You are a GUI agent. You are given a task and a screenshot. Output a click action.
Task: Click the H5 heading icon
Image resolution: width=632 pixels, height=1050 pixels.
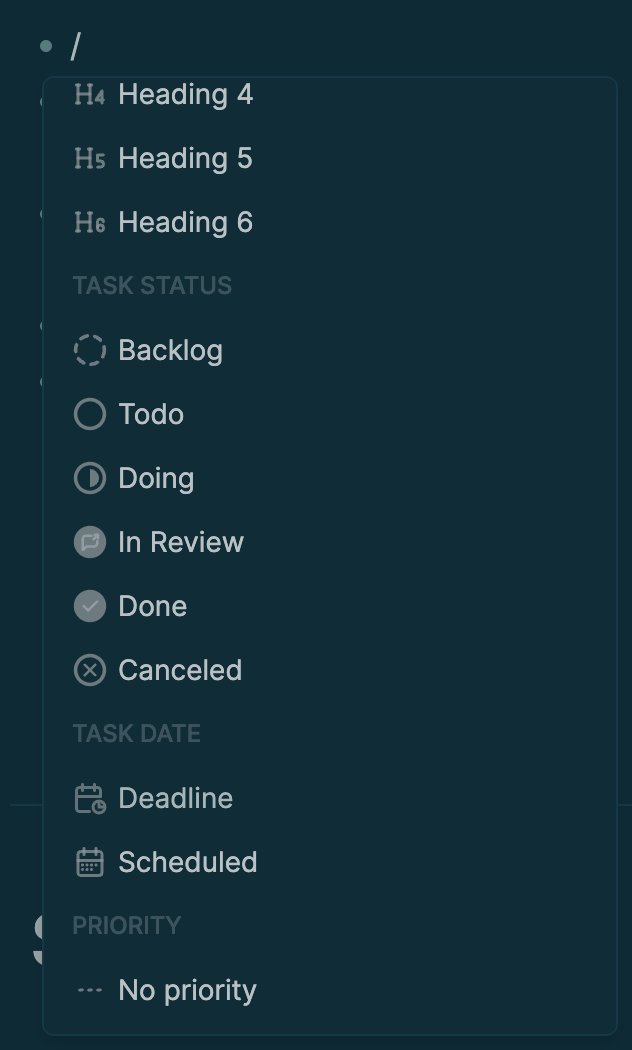pos(89,159)
